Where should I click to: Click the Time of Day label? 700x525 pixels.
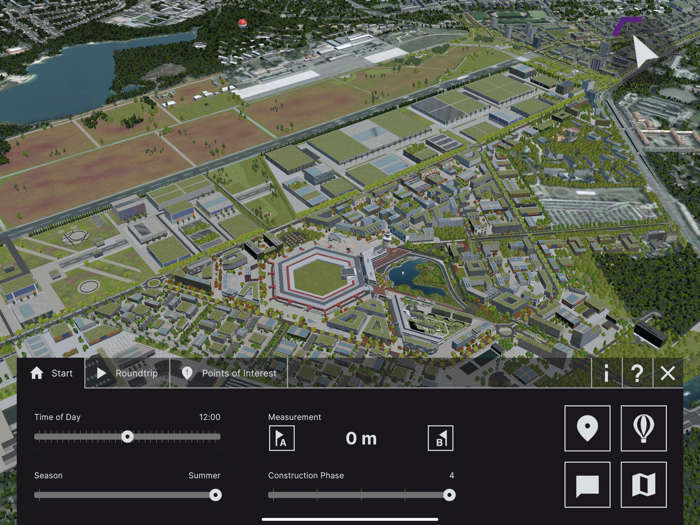[57, 417]
